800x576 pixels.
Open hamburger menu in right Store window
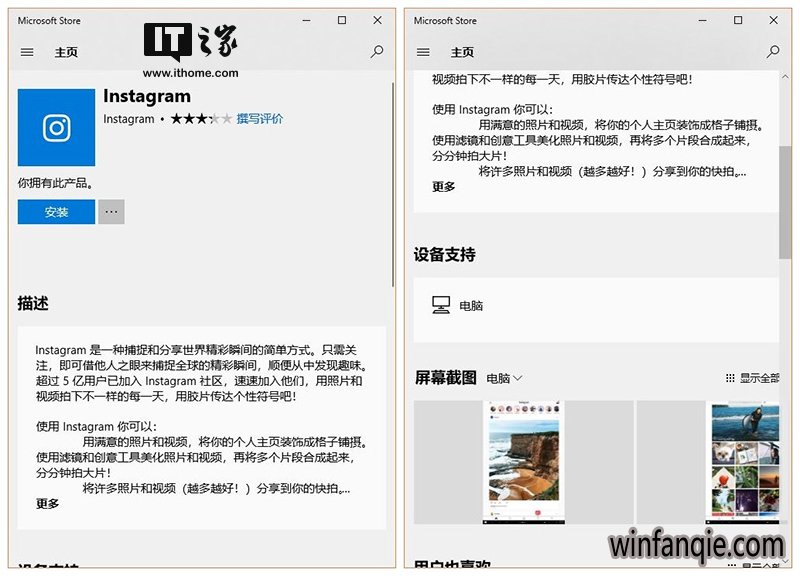point(423,52)
